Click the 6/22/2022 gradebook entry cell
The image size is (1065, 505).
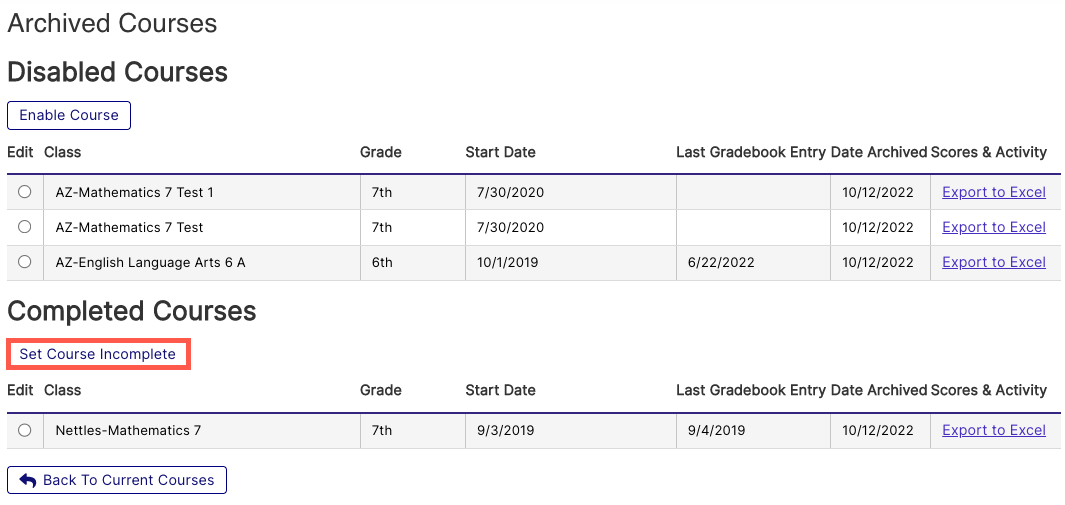click(x=720, y=262)
